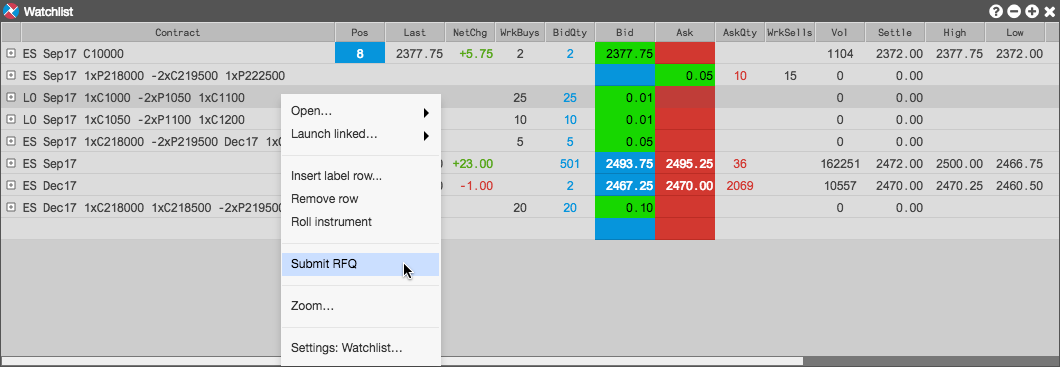Click the Last column header
This screenshot has width=1060, height=367.
coord(415,32)
